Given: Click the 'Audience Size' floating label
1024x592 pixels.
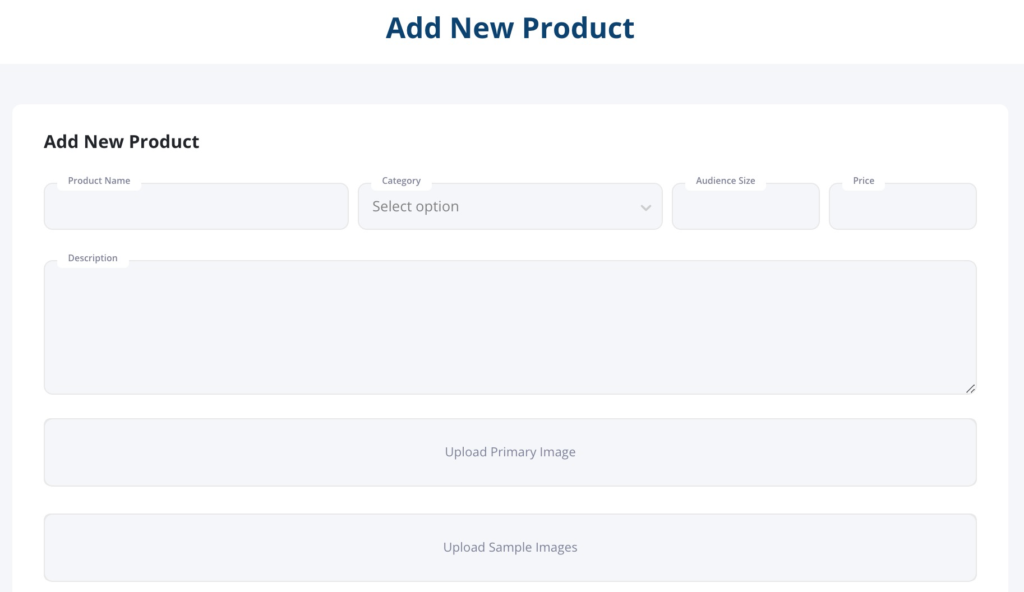Looking at the screenshot, I should 725,180.
